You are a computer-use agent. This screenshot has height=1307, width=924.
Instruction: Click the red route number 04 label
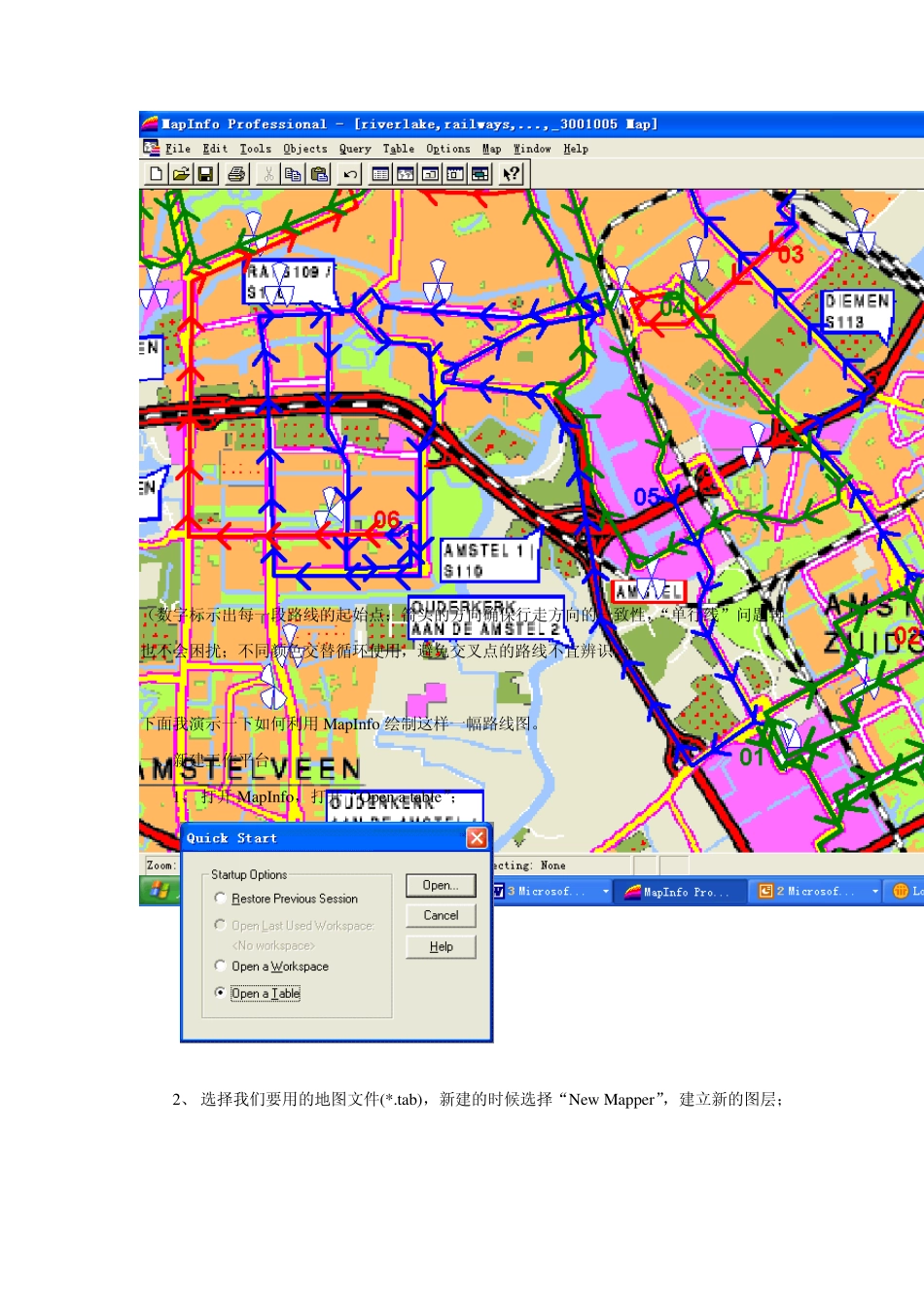point(672,308)
